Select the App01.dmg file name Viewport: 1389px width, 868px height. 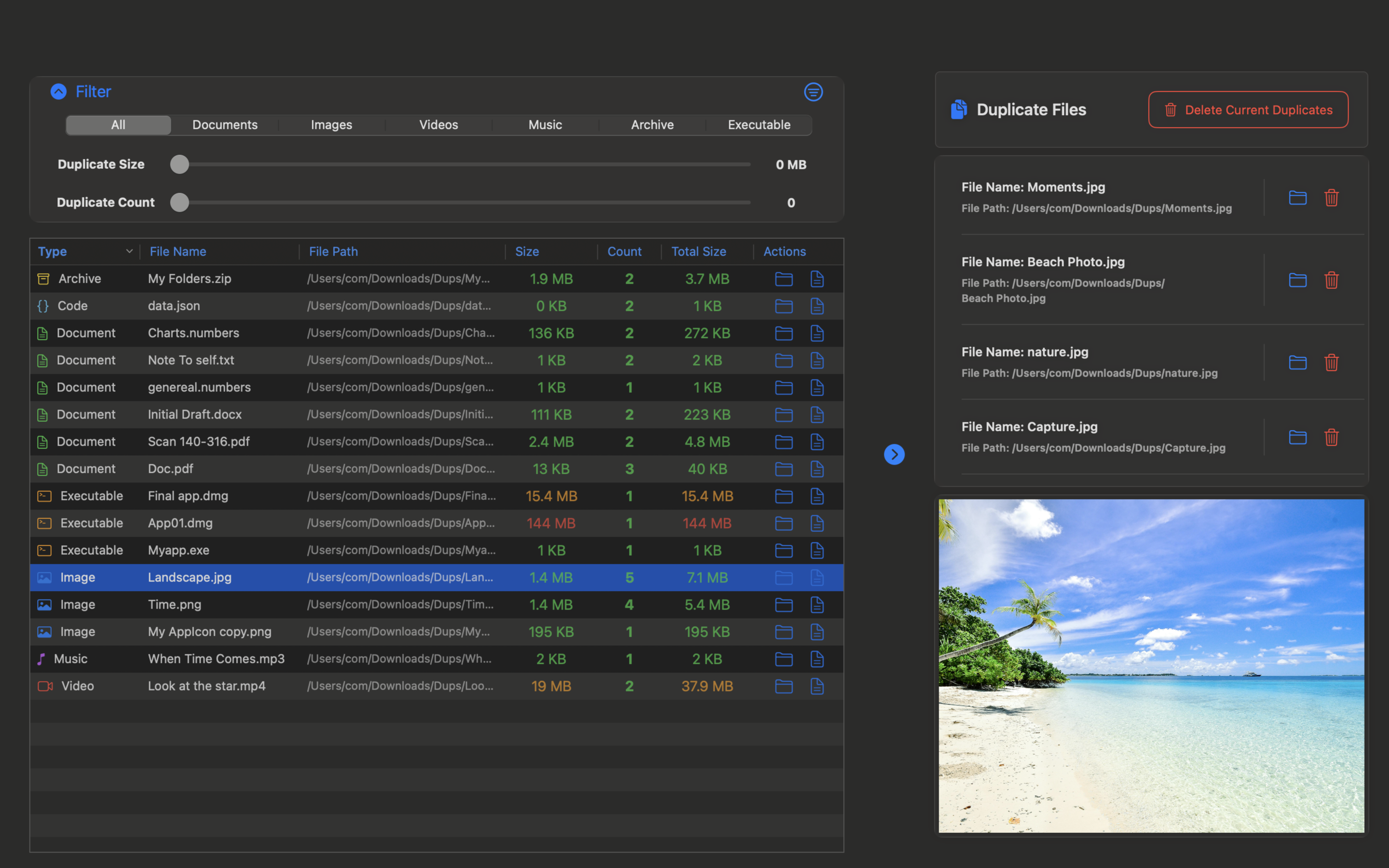coord(180,523)
